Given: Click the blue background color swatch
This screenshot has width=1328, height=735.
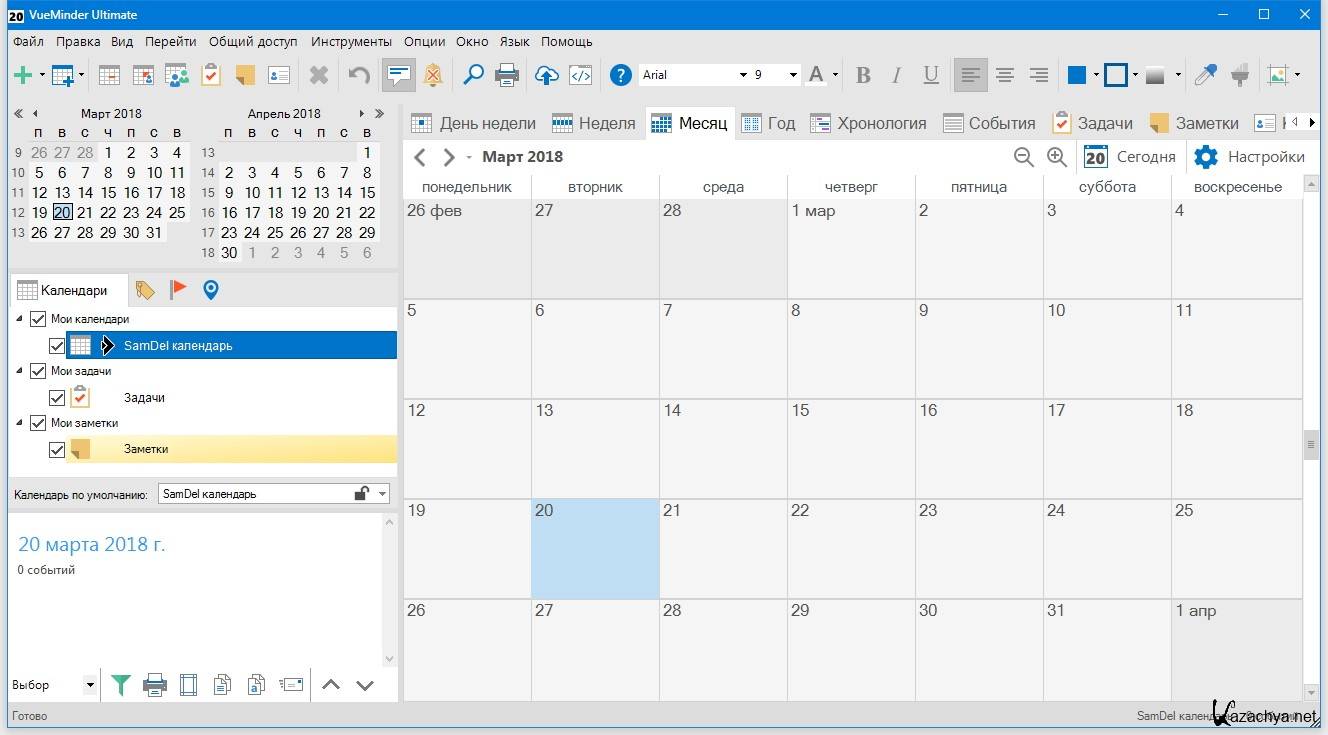Looking at the screenshot, I should tap(1077, 75).
